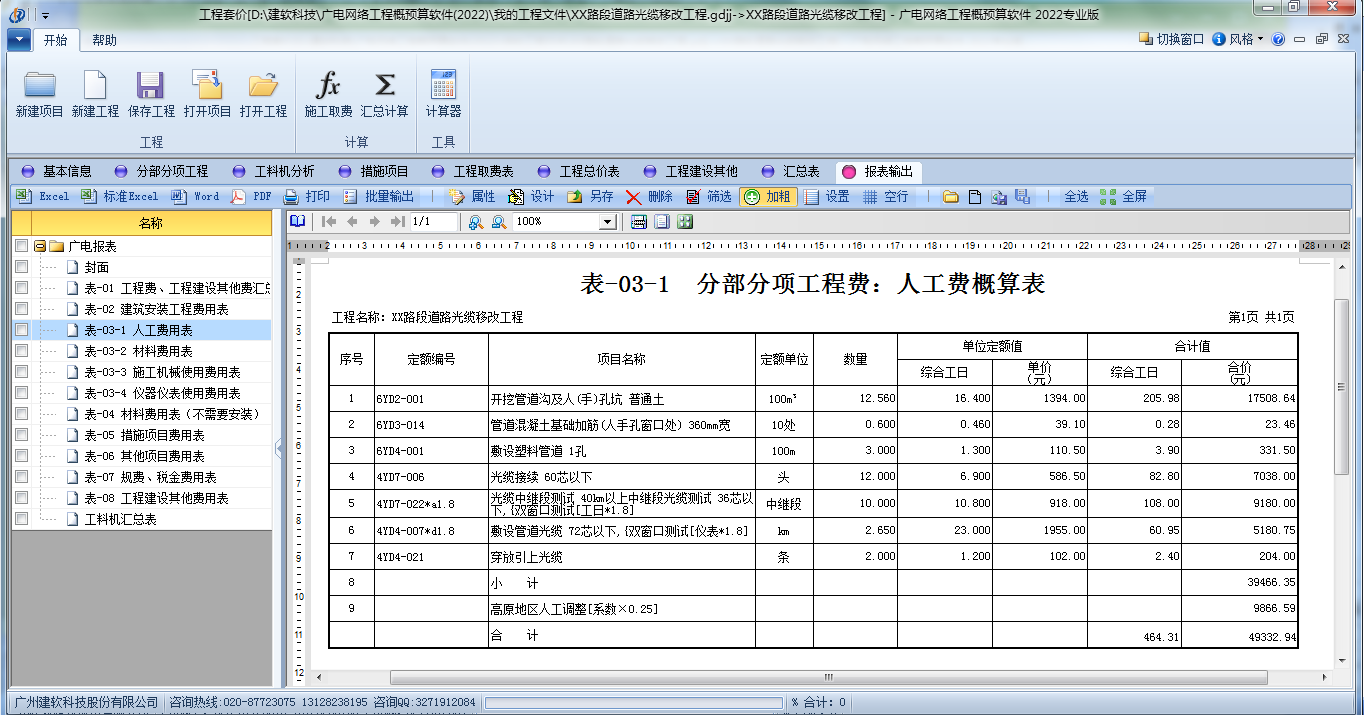
Task: Check the 表-02 建筑安装工程费用表 checkbox
Action: [21, 309]
